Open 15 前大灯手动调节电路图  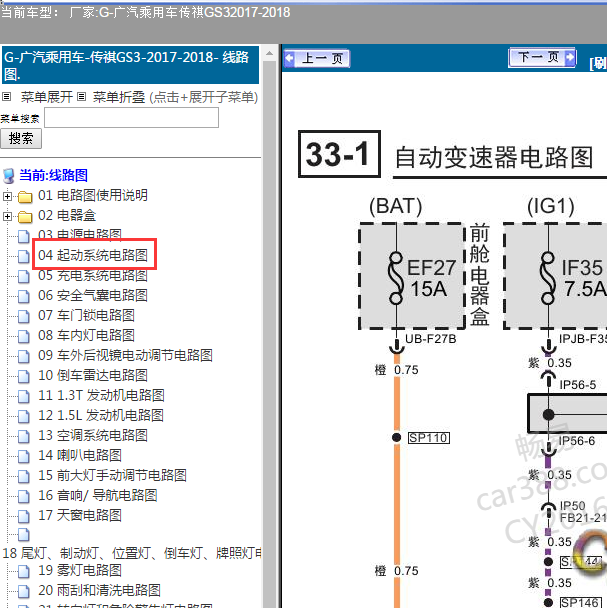click(112, 475)
